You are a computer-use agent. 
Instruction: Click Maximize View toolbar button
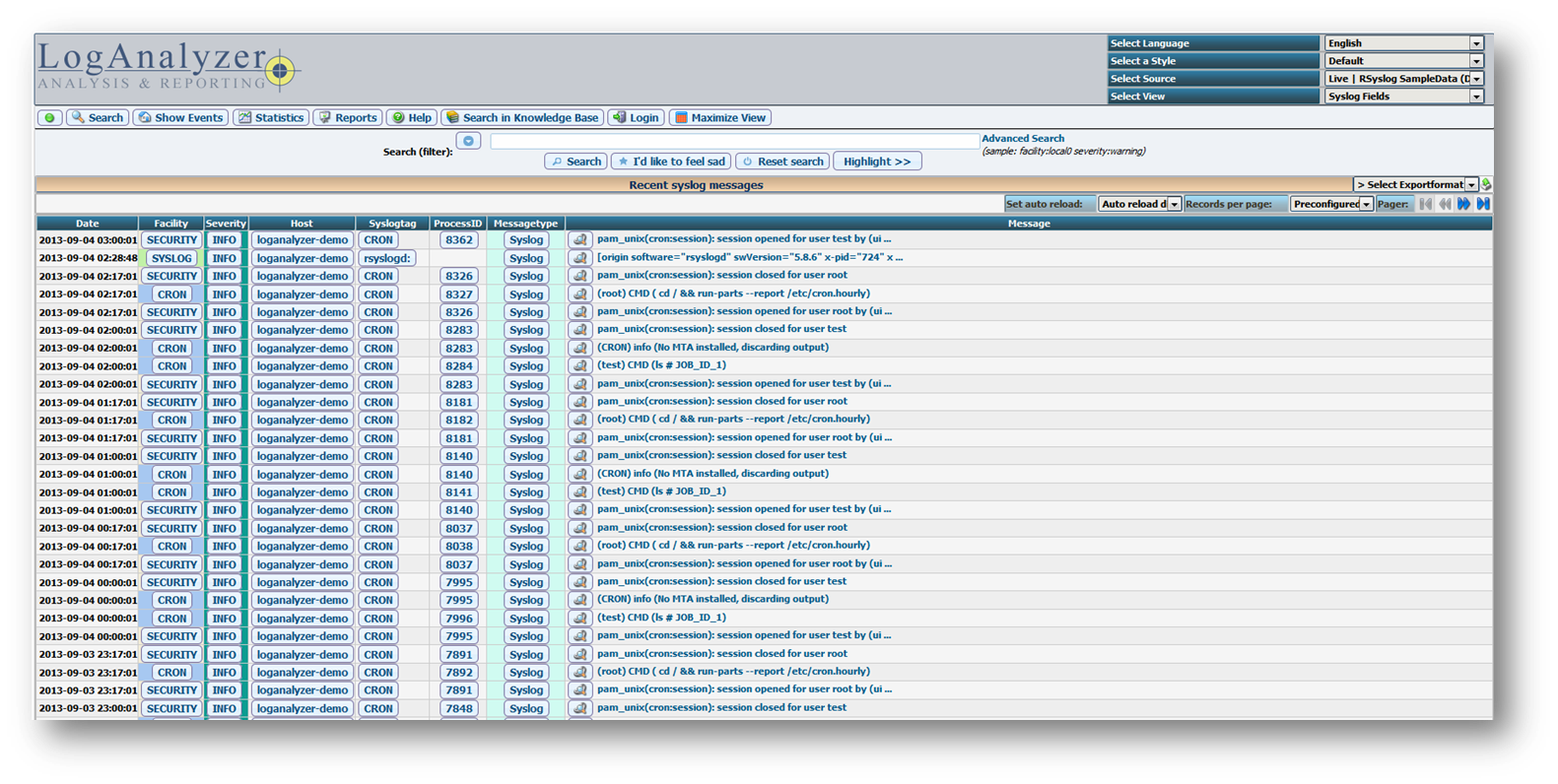pos(719,118)
